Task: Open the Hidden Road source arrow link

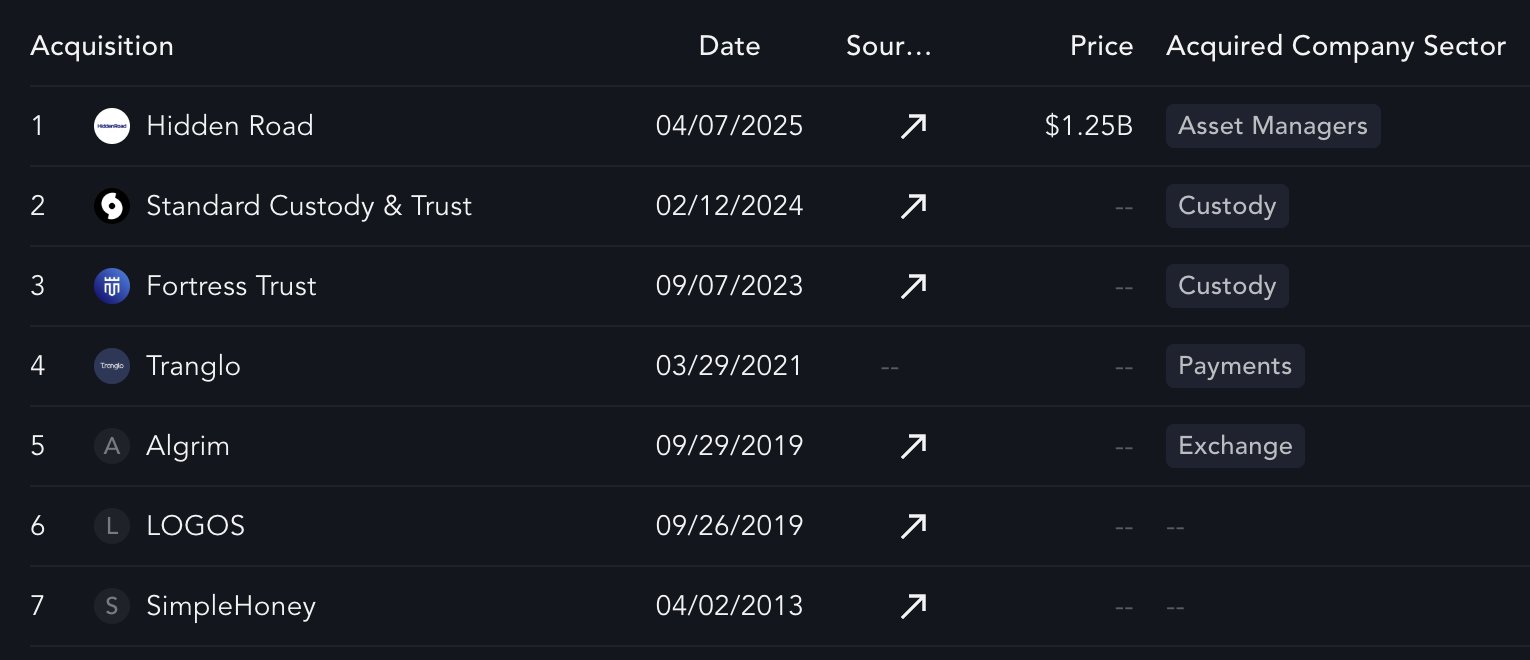Action: pos(913,126)
